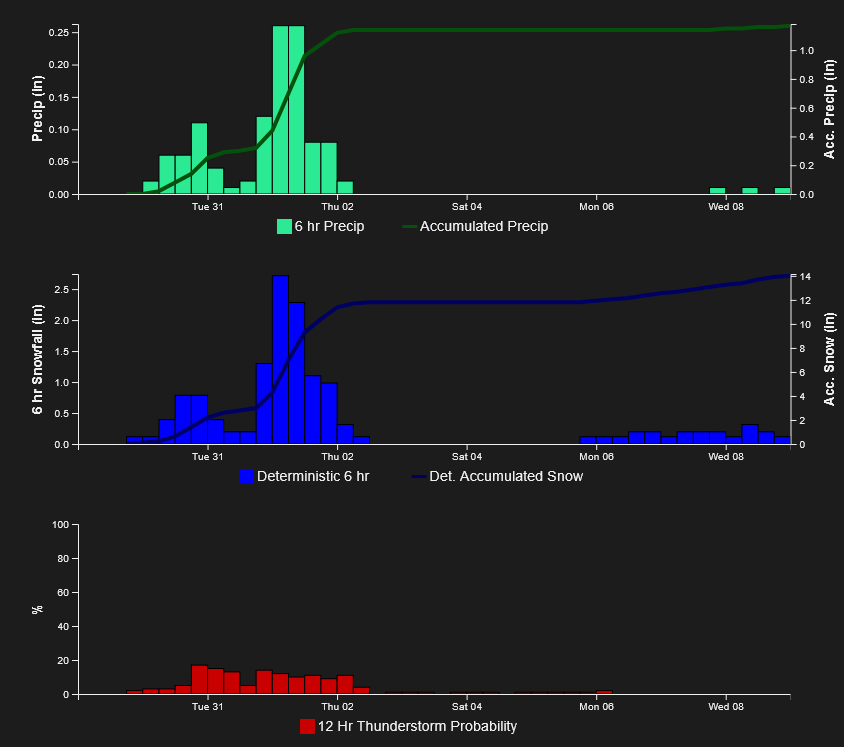Click the 'Det. Accumulated Snow' legend label

(506, 476)
